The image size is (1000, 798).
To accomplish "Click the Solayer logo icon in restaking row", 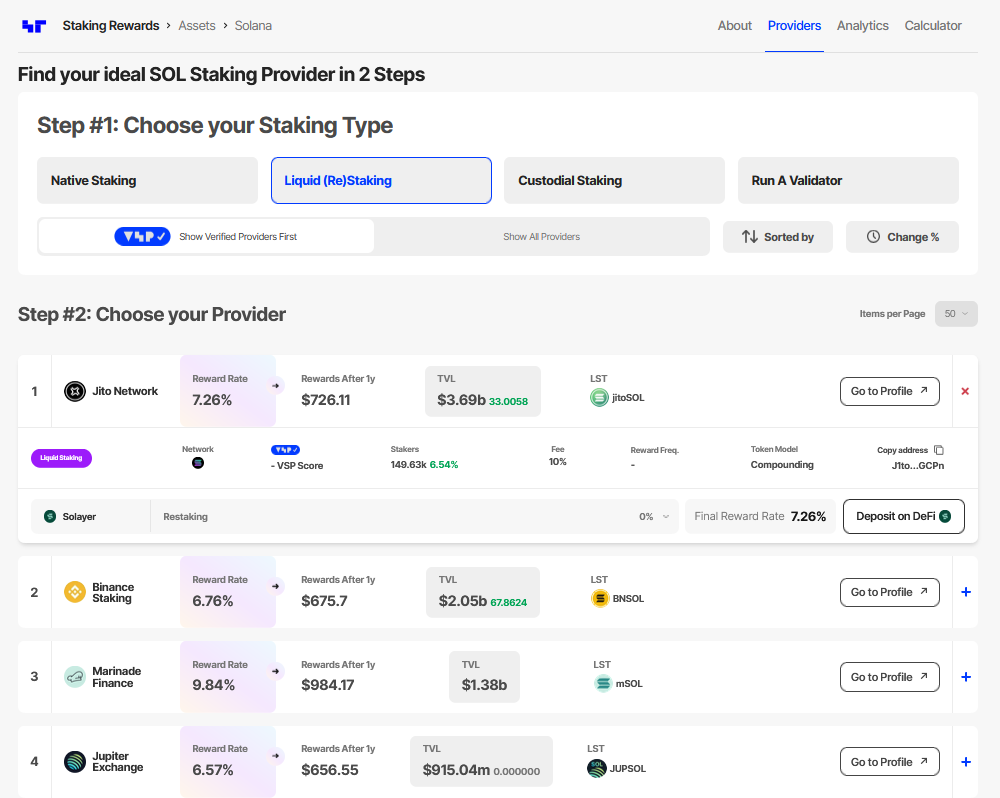I will 50,516.
